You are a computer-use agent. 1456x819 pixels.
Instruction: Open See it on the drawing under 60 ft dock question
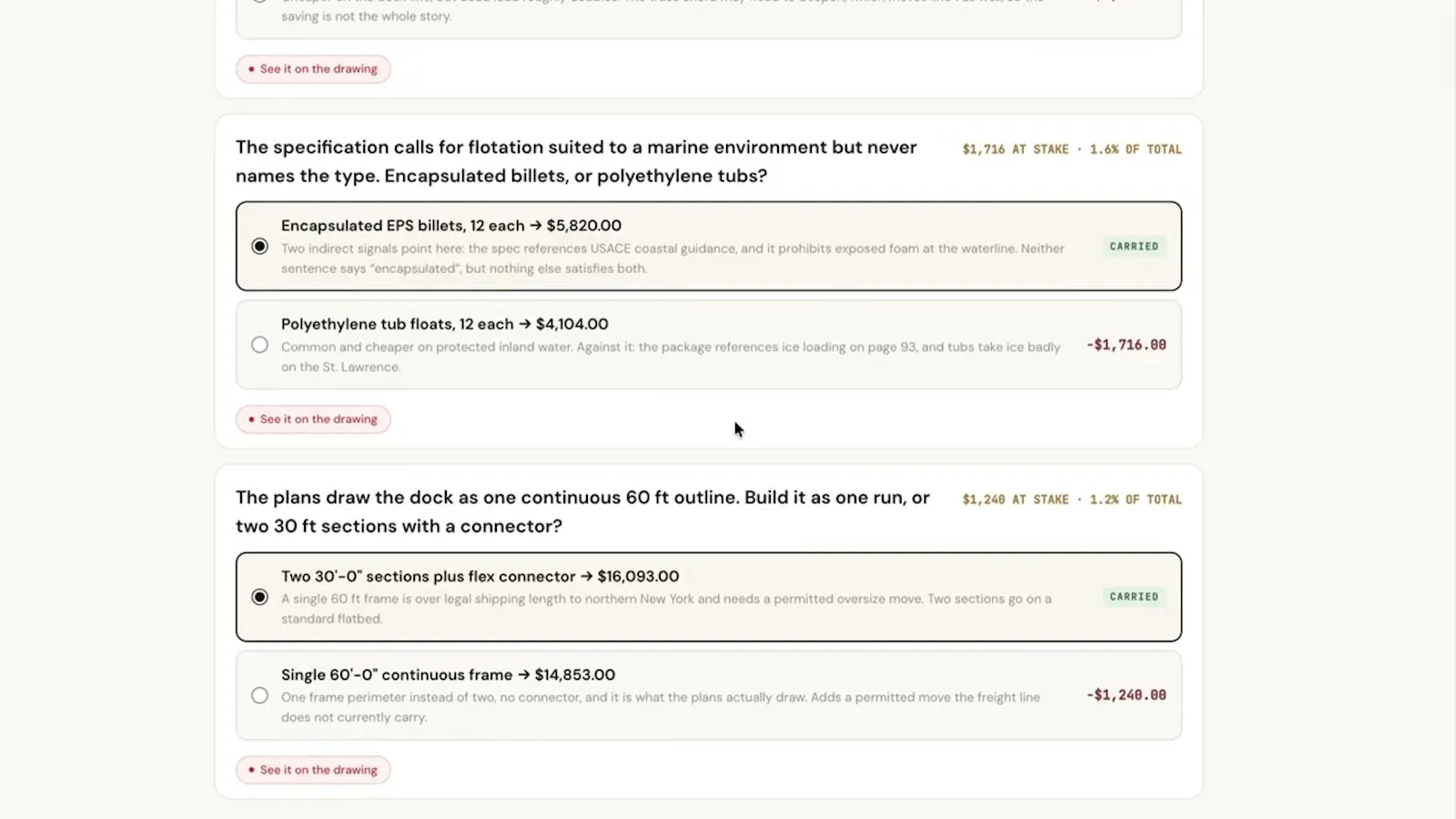coord(313,770)
